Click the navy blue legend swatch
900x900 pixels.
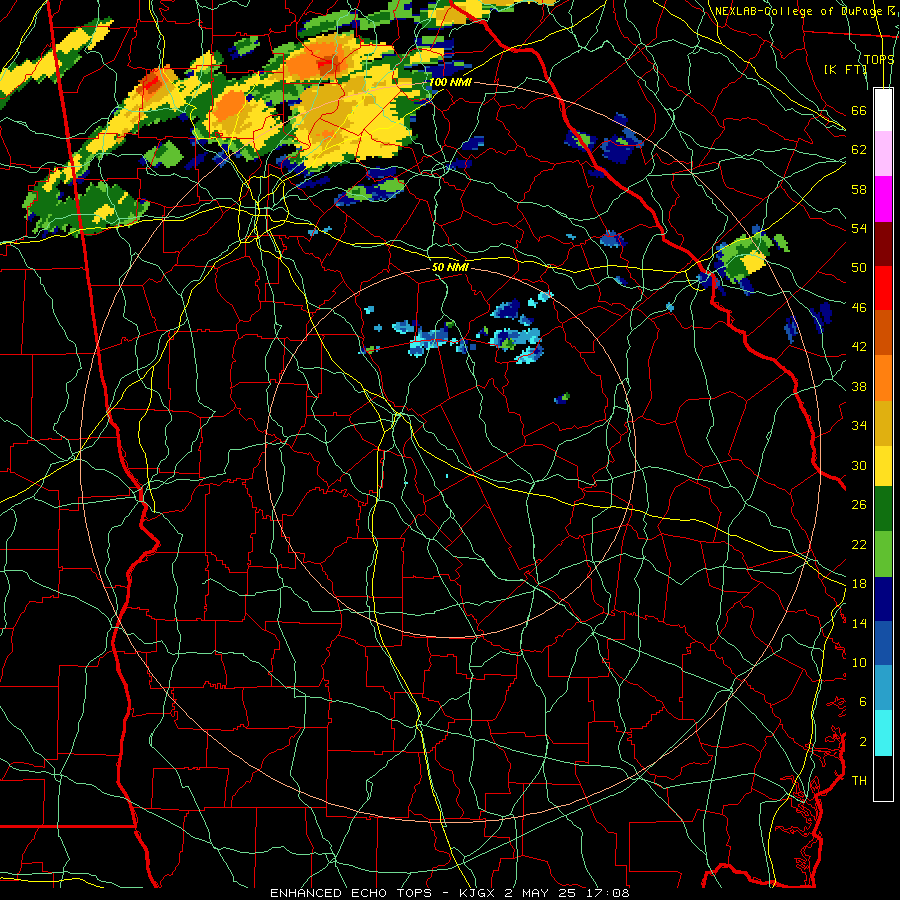pos(883,599)
